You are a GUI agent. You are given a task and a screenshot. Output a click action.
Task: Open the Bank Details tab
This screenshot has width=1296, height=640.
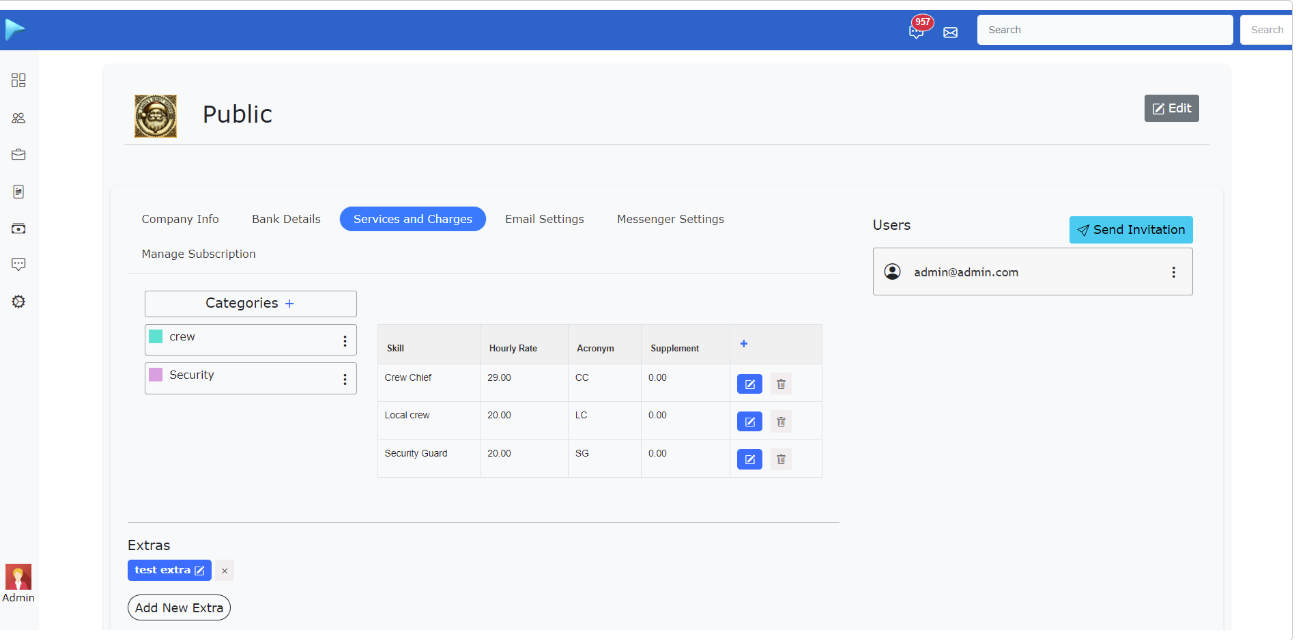[285, 218]
